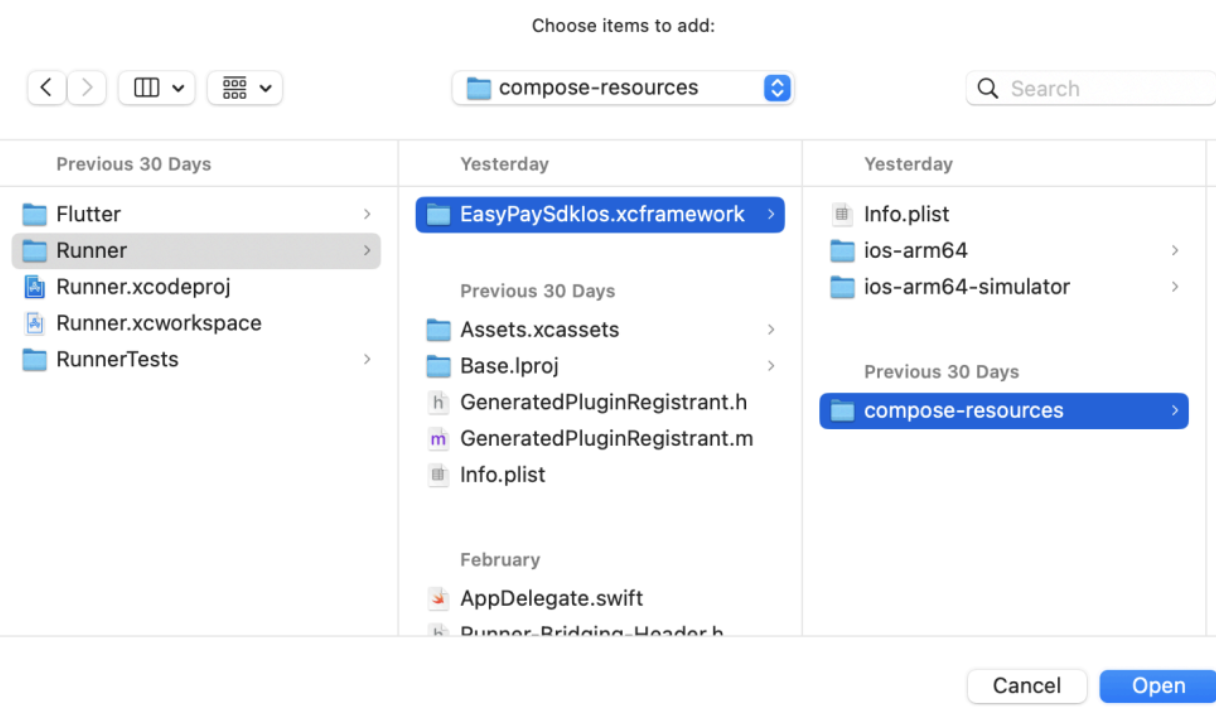Screen dimensions: 1216x718
Task: Select the GeneratedPluginRegistrant.h header file icon
Action: click(x=438, y=403)
